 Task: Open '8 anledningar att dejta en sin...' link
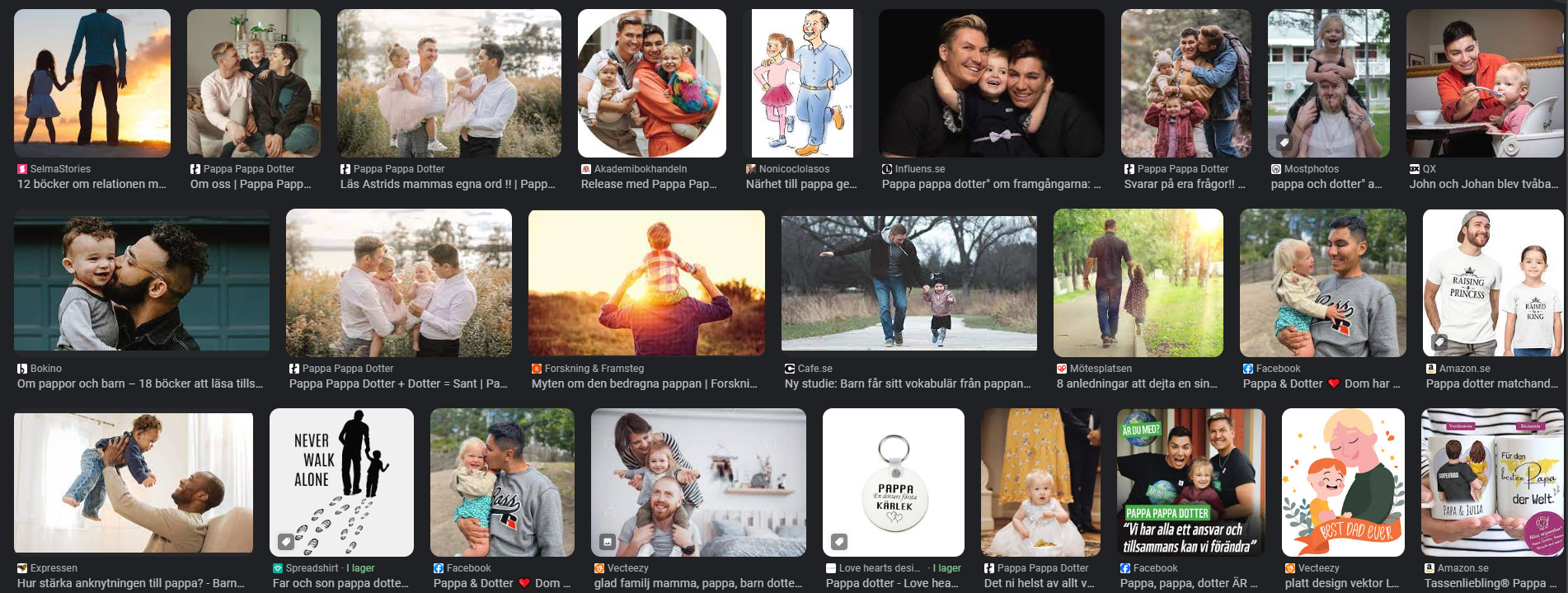click(x=1137, y=384)
